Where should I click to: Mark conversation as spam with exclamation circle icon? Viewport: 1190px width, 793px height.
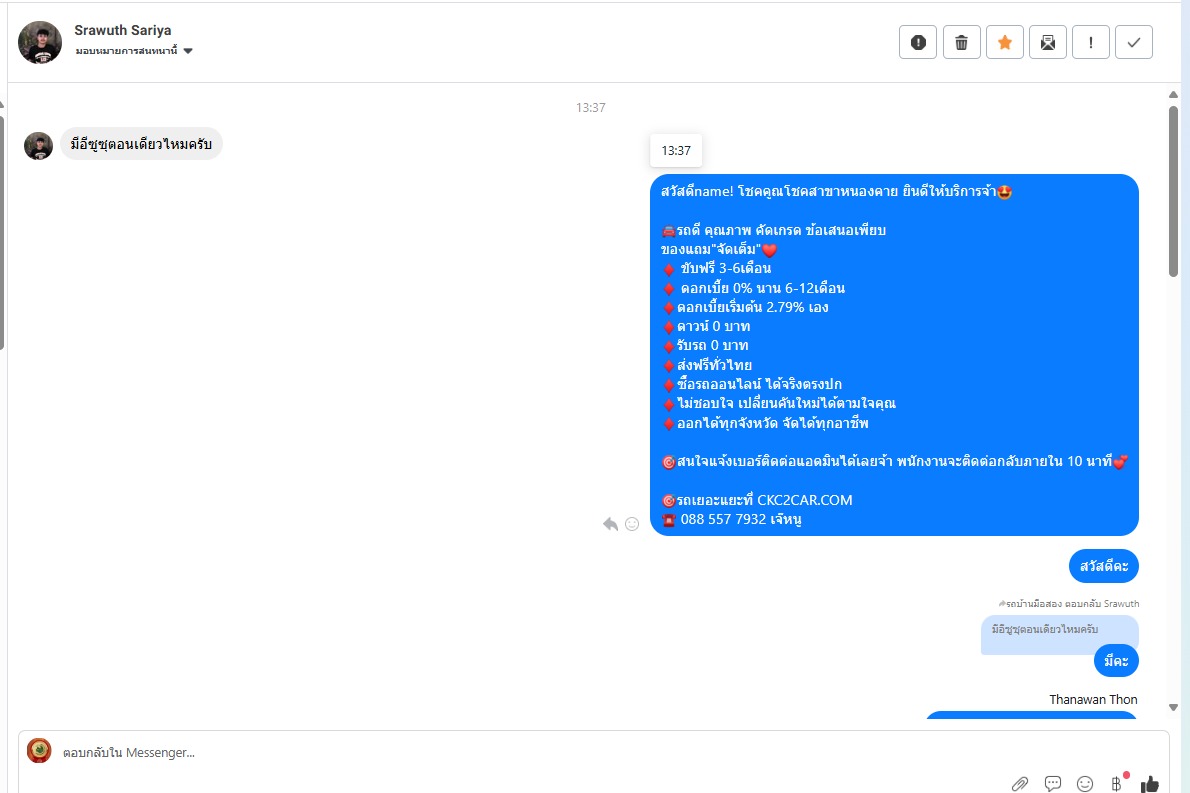(918, 42)
